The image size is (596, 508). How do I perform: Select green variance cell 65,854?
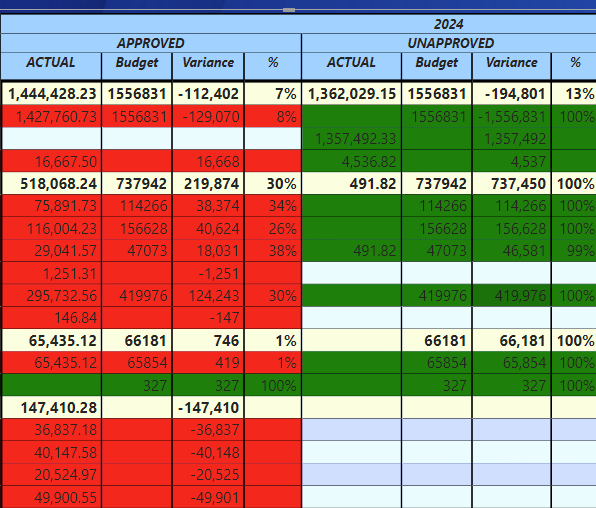coord(512,363)
